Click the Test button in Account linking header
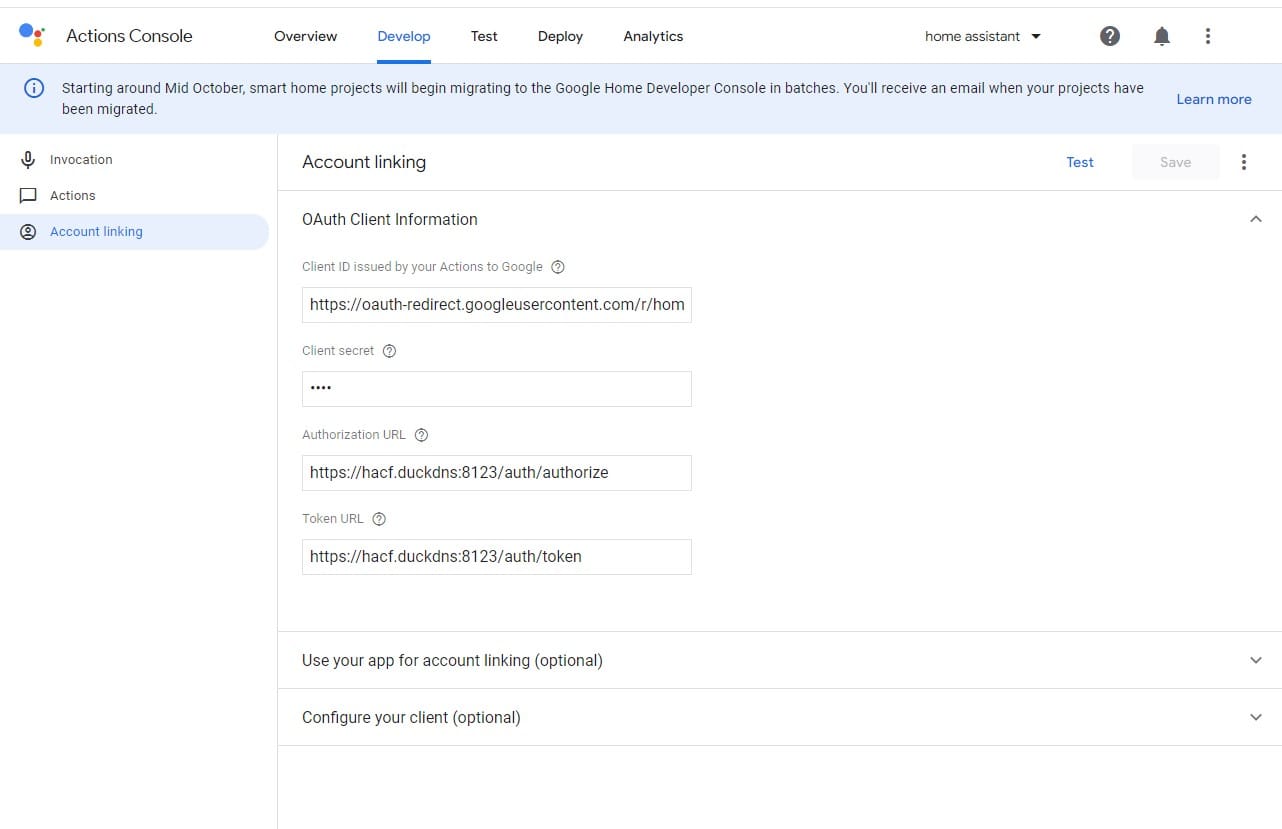Screen dimensions: 1282x829 pos(1080,162)
